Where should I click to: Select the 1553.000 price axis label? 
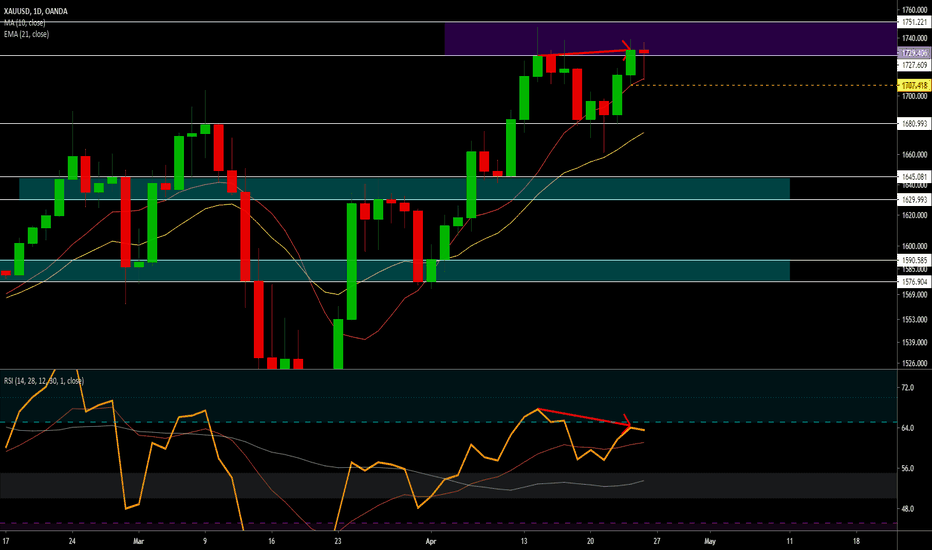(x=914, y=320)
